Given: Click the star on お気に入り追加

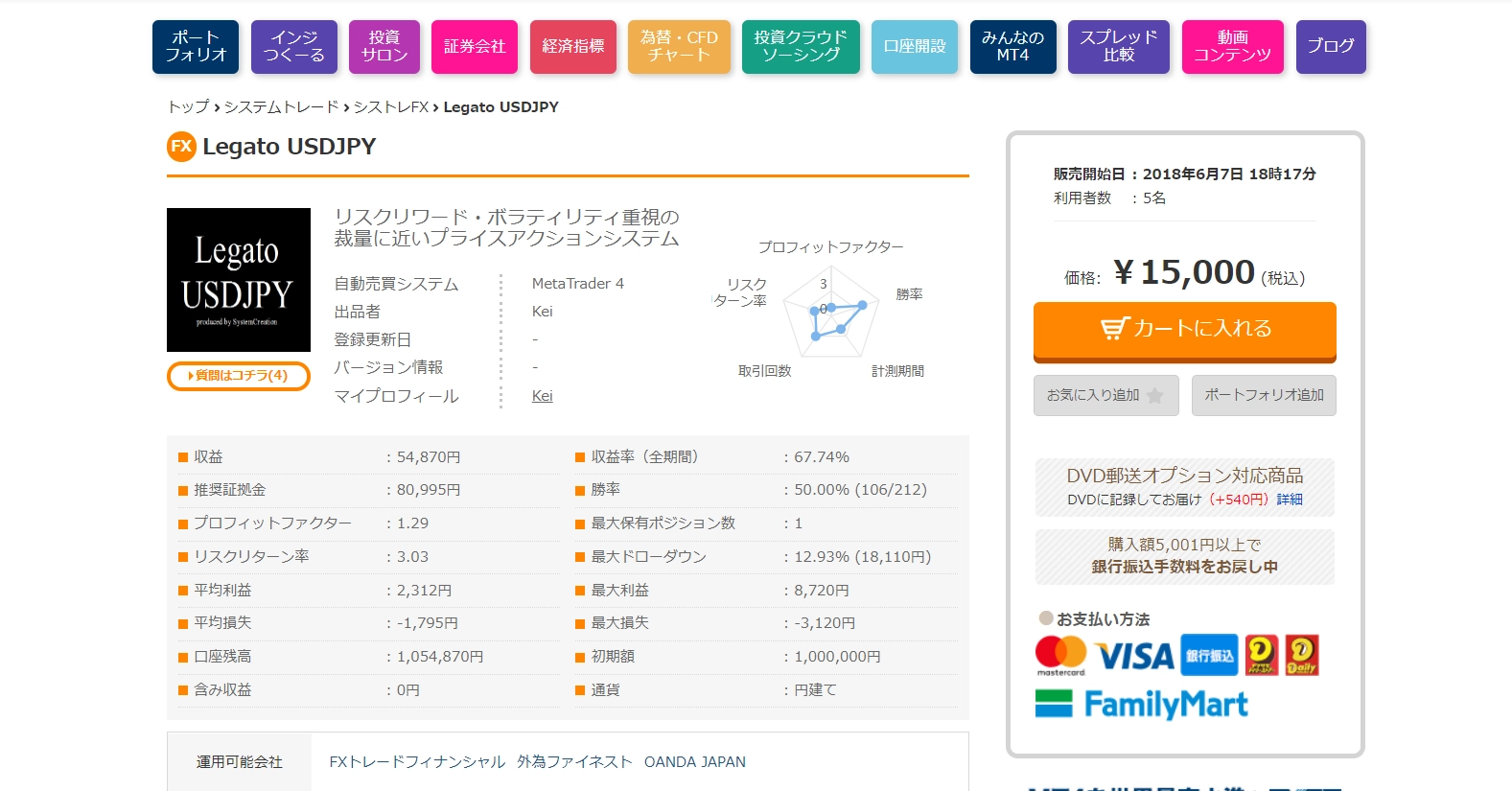Looking at the screenshot, I should click(x=1154, y=396).
